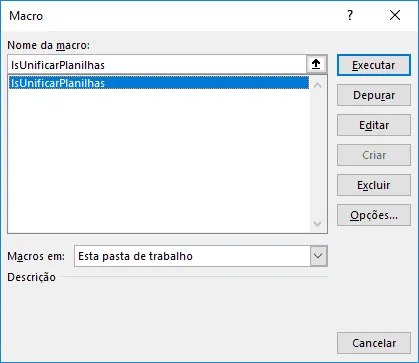Click the Depurar button
419x363 pixels.
click(x=374, y=95)
